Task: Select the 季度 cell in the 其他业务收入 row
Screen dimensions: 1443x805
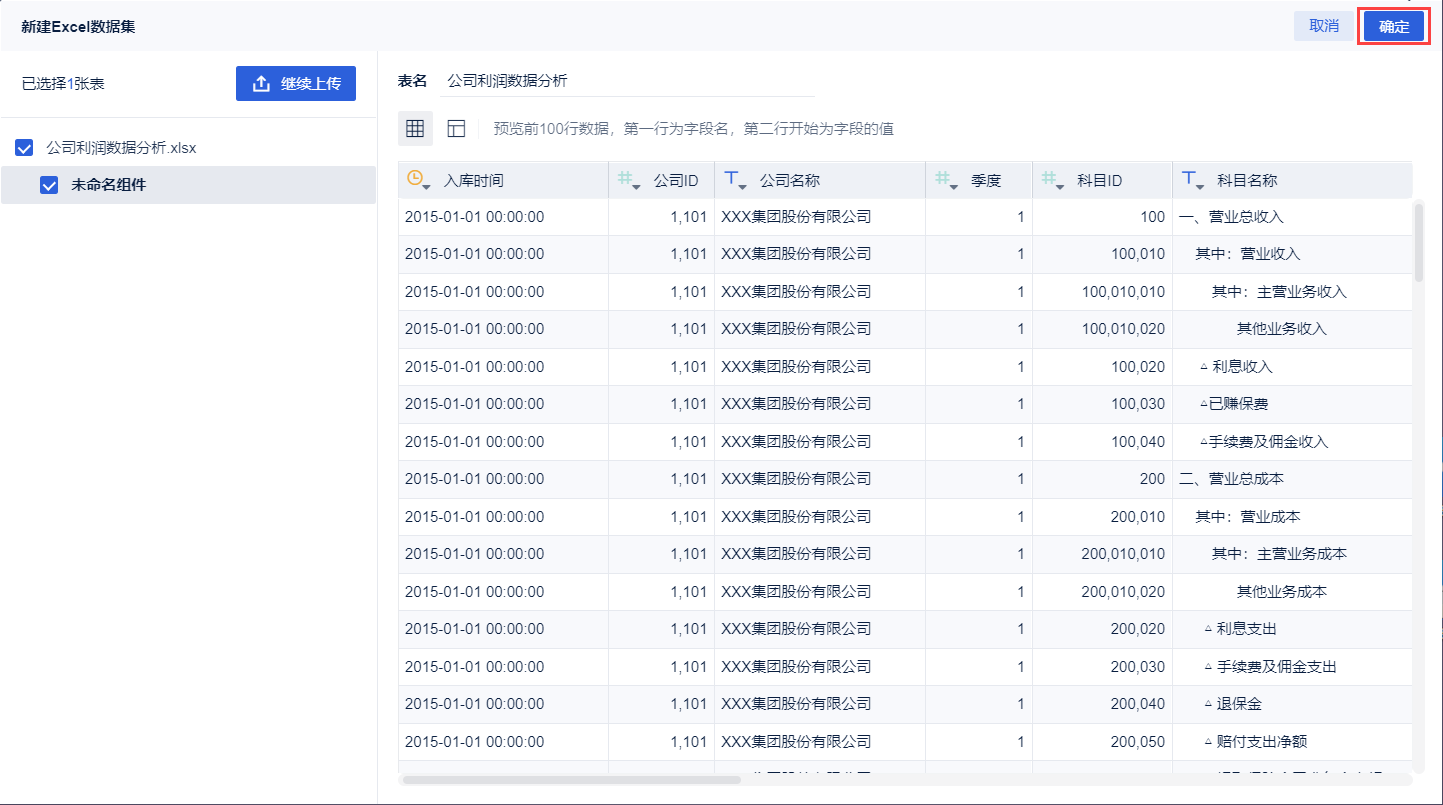Action: point(979,329)
